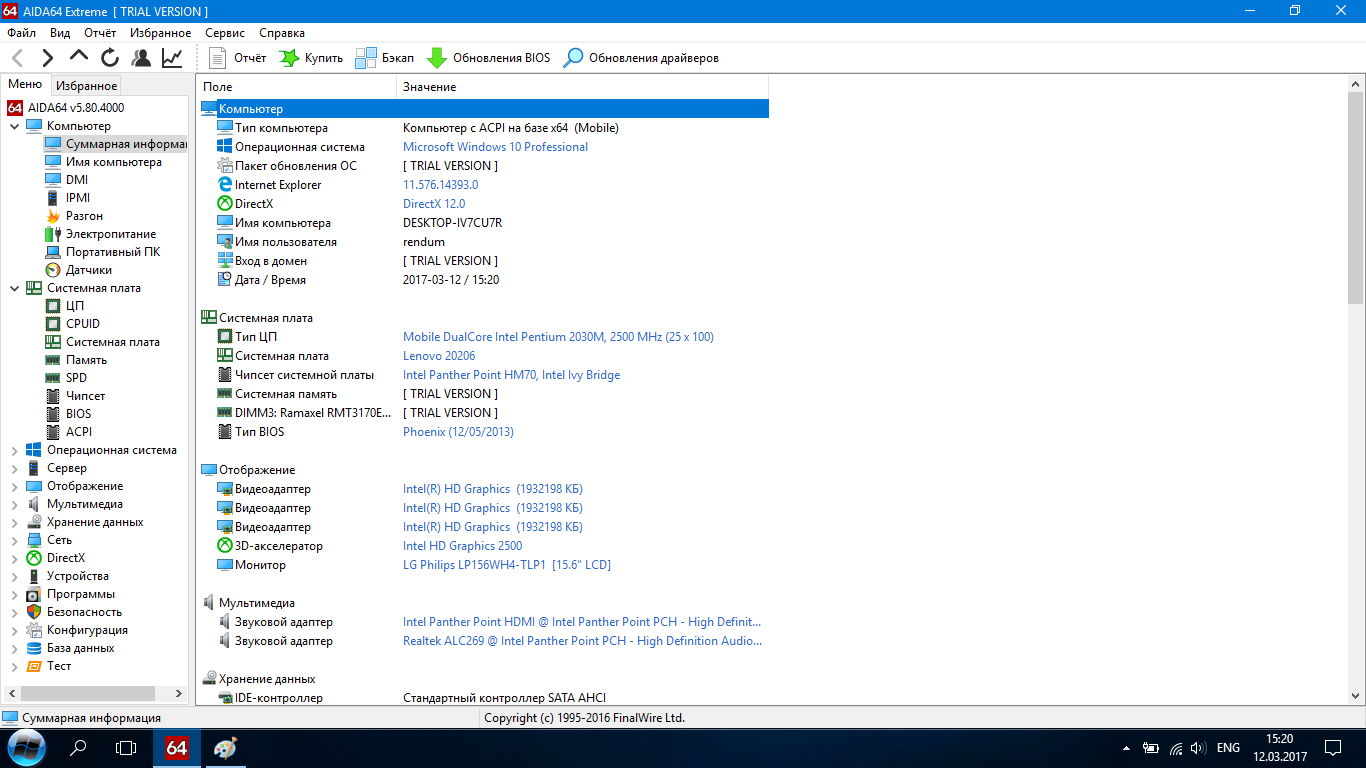1366x768 pixels.
Task: Expand the Хранение данных tree node
Action: [x=14, y=522]
